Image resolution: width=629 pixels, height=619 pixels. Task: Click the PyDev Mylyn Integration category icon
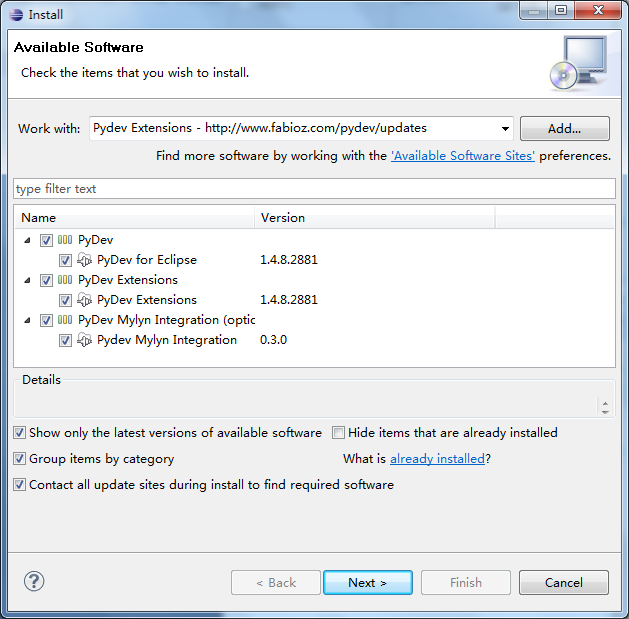(65, 320)
